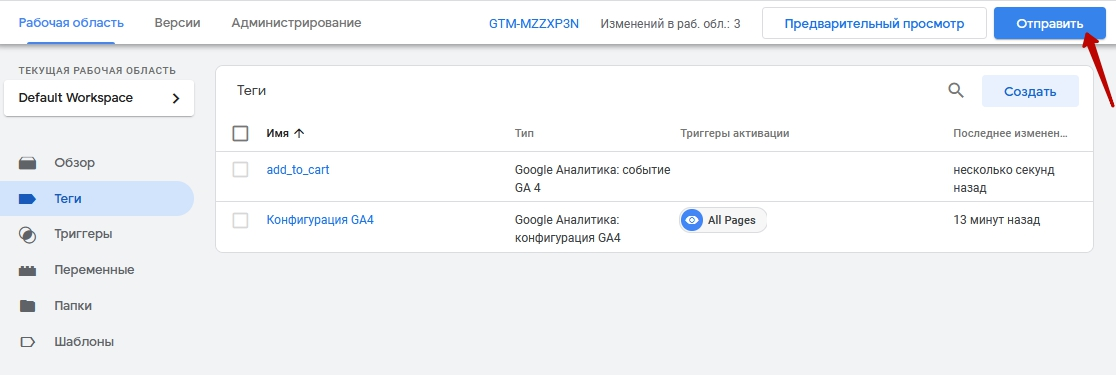1116x375 pixels.
Task: Click workspace changes count text
Action: tap(670, 23)
